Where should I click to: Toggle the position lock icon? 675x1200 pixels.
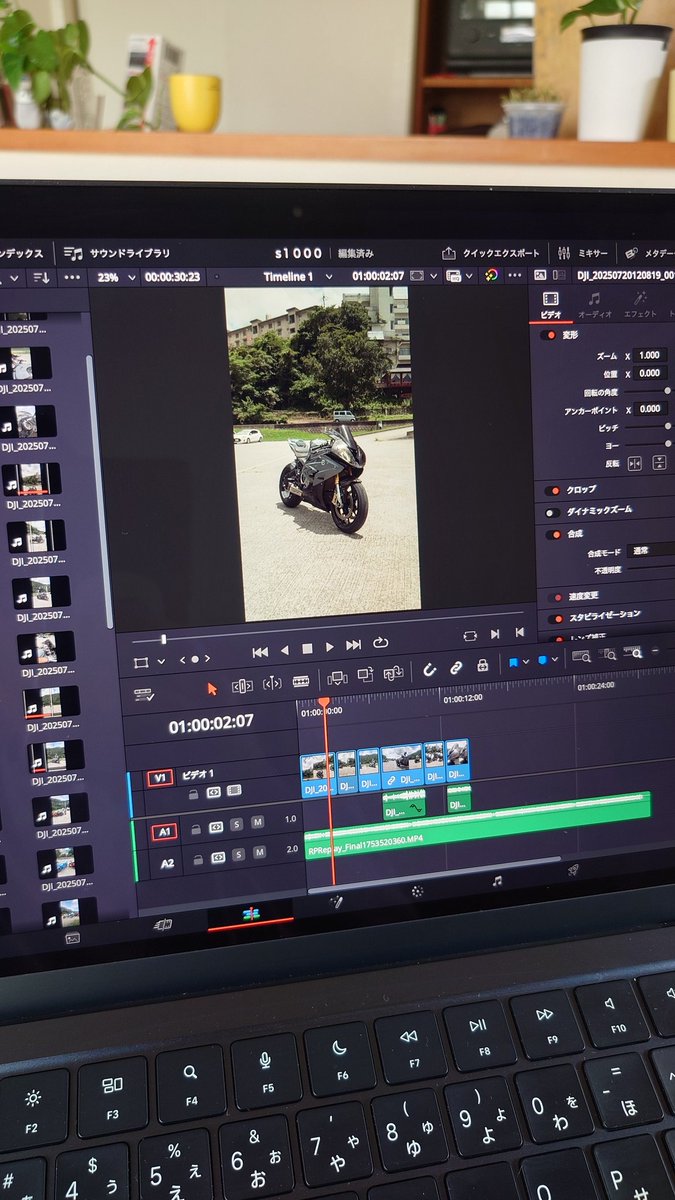click(x=482, y=664)
